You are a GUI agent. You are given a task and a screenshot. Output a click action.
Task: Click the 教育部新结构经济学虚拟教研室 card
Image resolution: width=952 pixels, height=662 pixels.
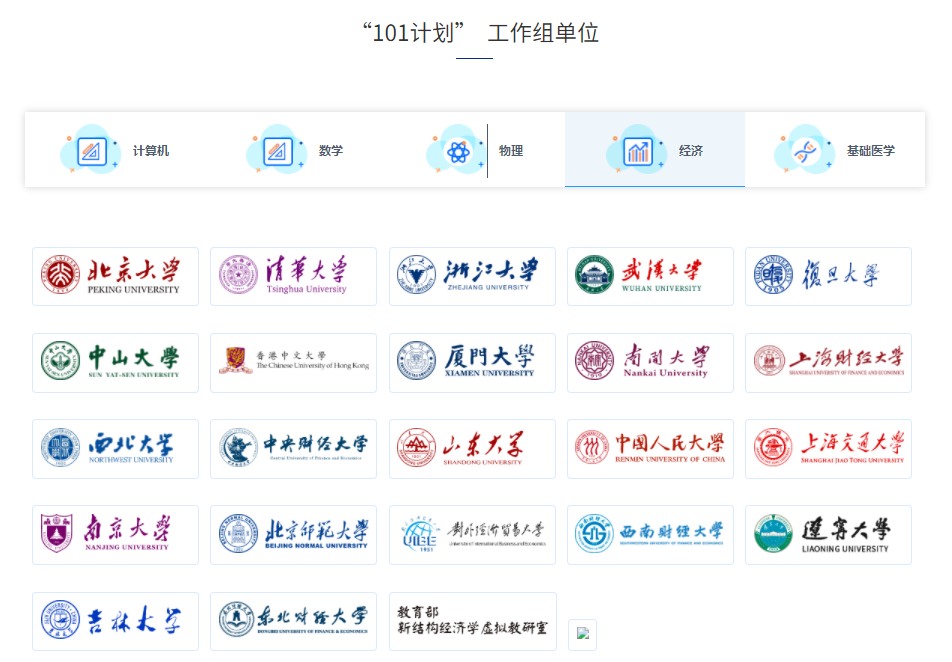click(x=472, y=621)
